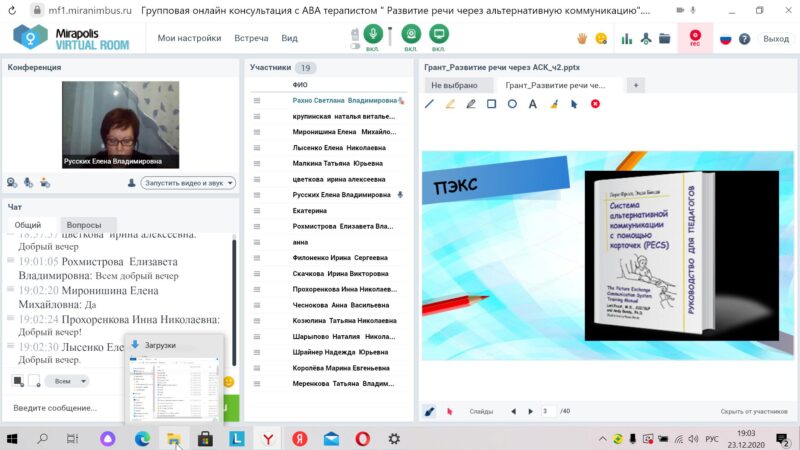Select the broom clear tool
Screen dimensions: 800x450
coord(554,104)
